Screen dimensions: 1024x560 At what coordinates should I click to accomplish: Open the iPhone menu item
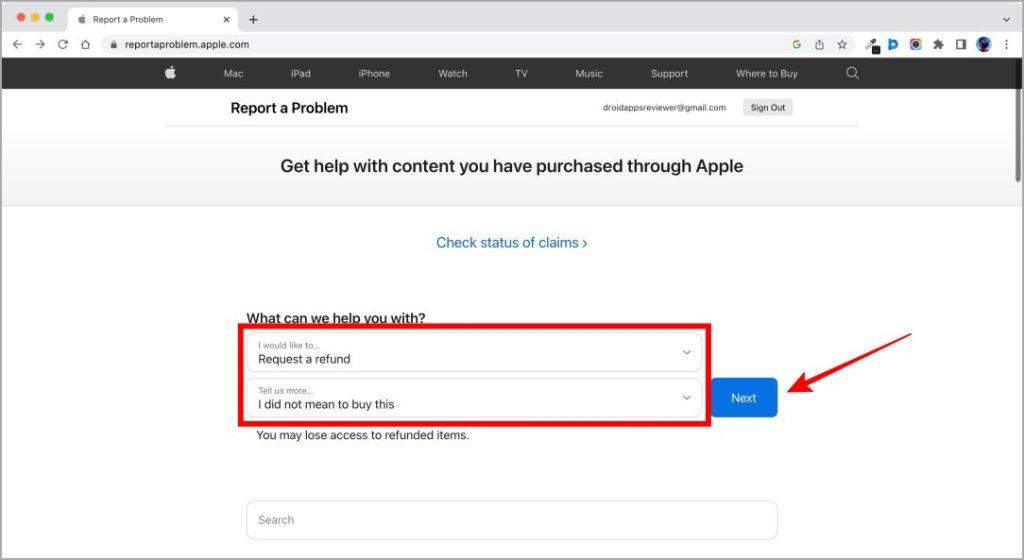pos(374,74)
